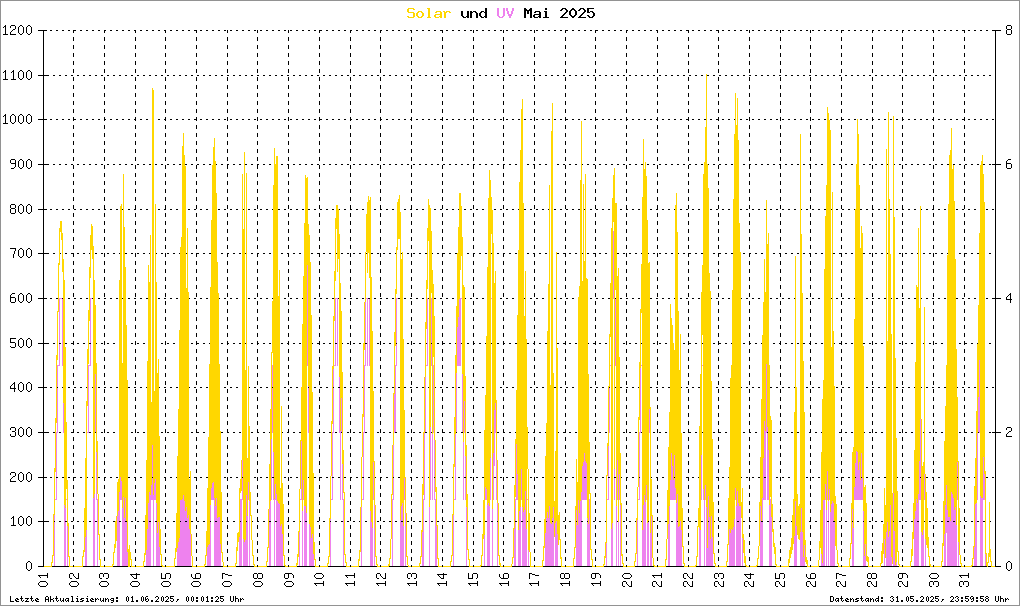
Task: Click day label 21 on the x-axis
Action: [x=657, y=579]
